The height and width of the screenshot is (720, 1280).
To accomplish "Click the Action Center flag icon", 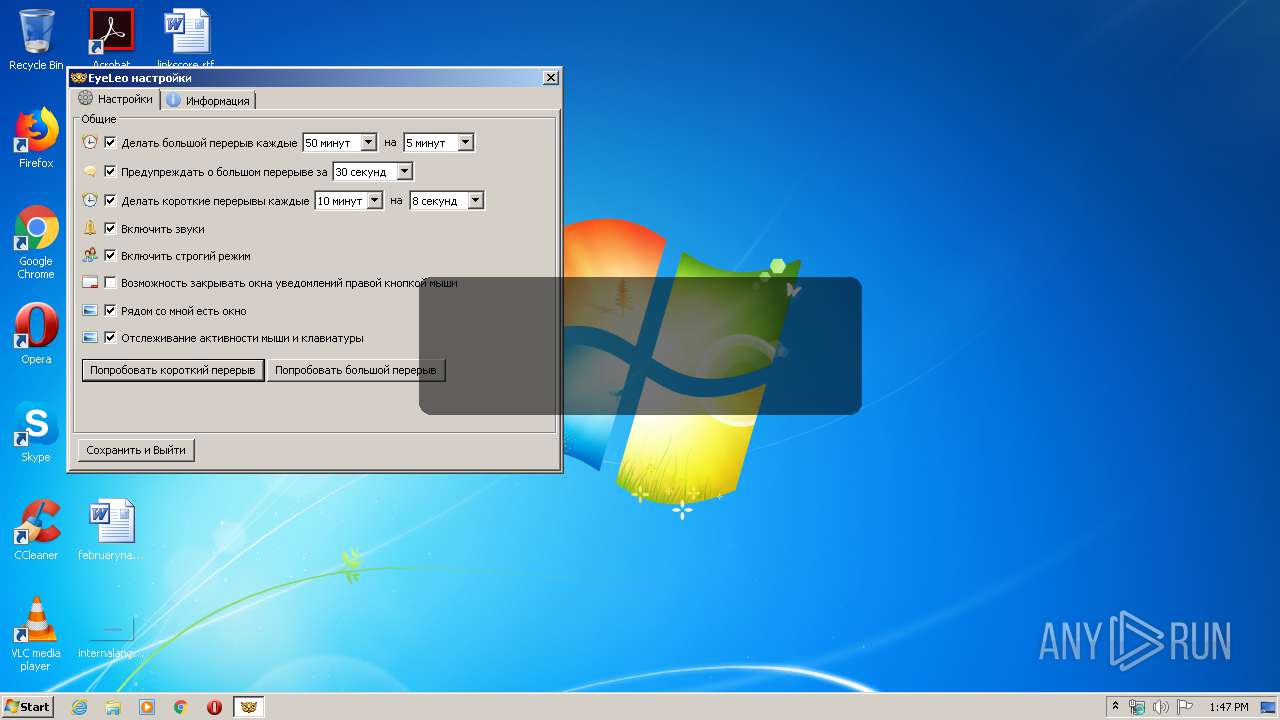I will pyautogui.click(x=1185, y=707).
